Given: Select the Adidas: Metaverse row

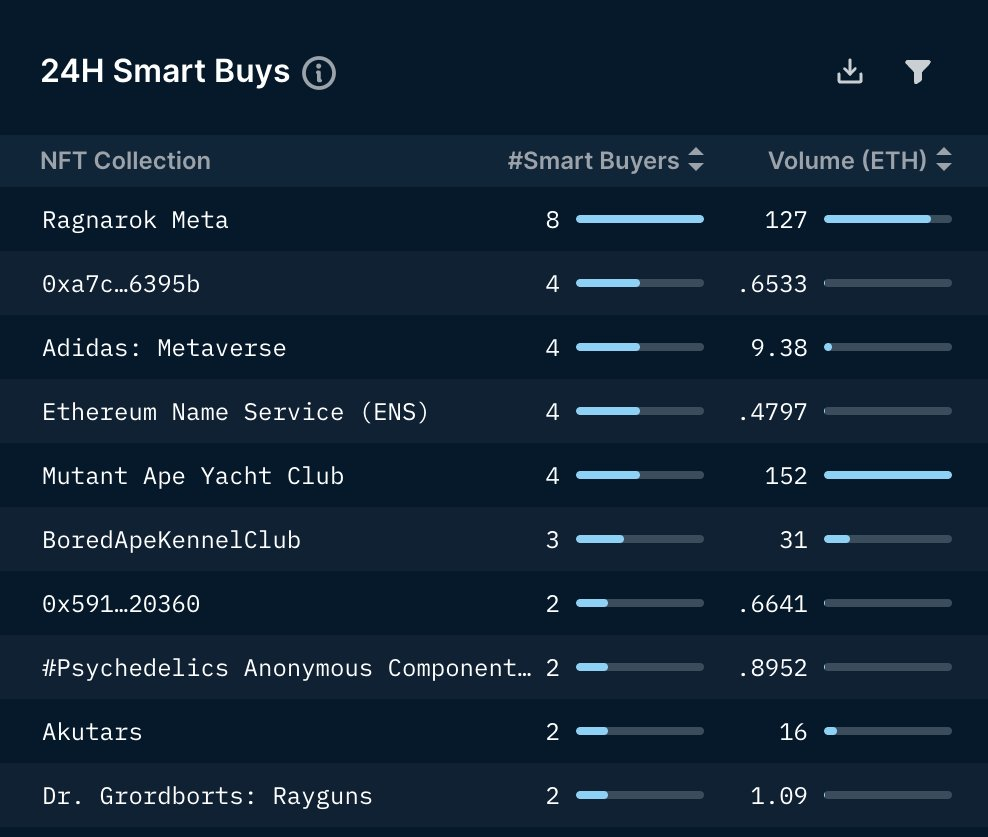Looking at the screenshot, I should point(164,348).
